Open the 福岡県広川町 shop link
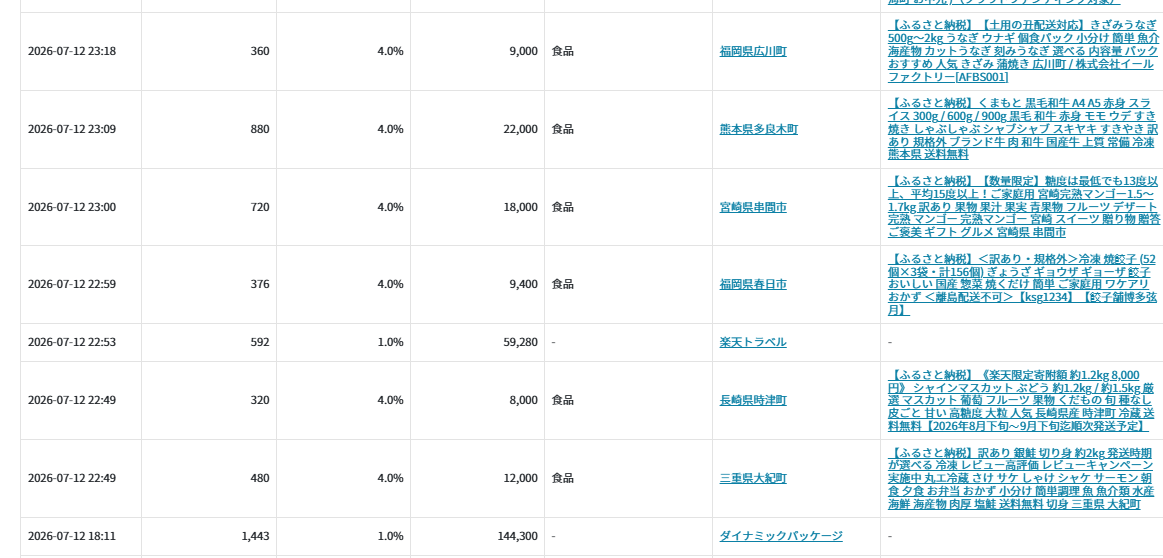1163x558 pixels. (x=753, y=51)
